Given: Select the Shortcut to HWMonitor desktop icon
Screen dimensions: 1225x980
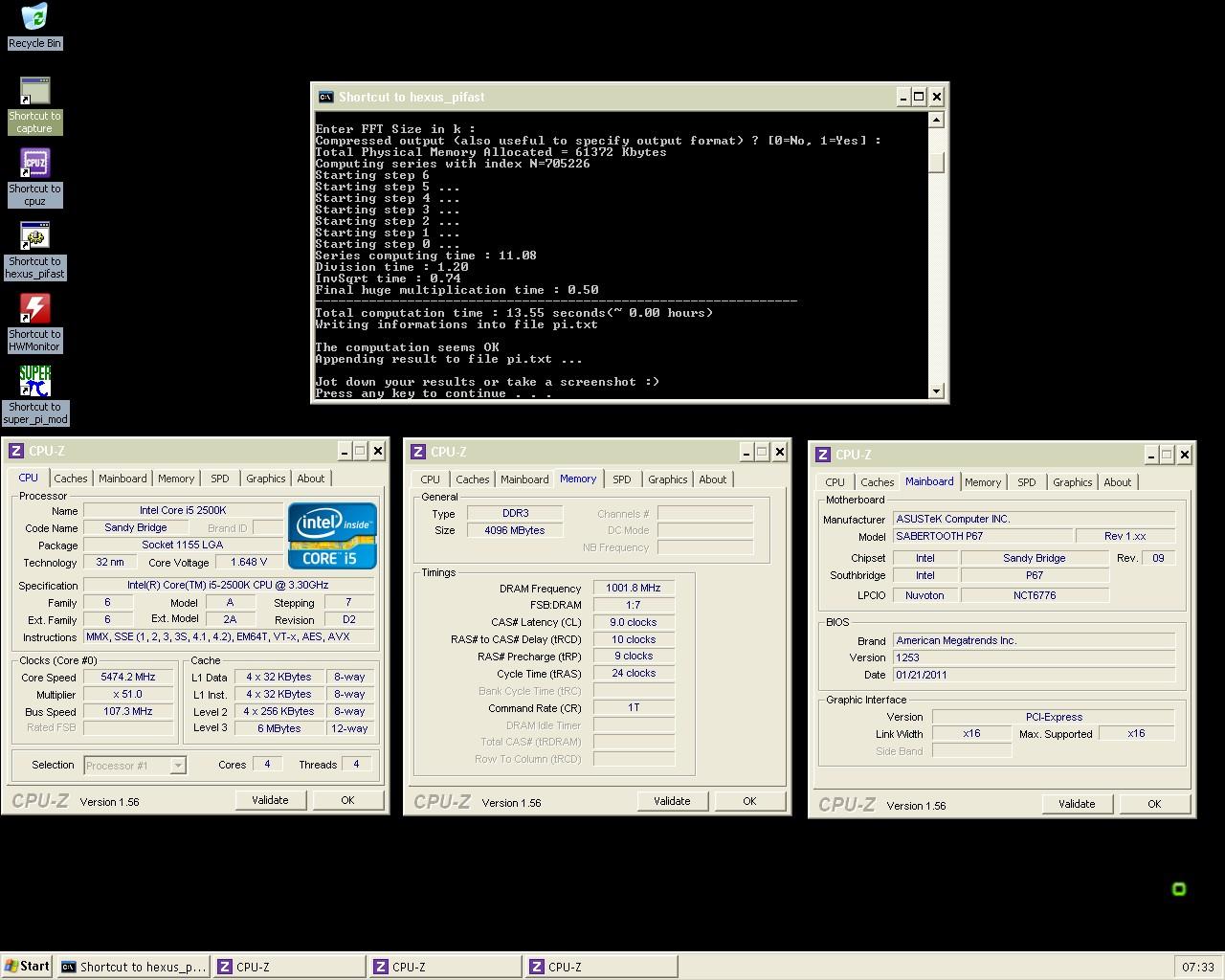Looking at the screenshot, I should 34,323.
